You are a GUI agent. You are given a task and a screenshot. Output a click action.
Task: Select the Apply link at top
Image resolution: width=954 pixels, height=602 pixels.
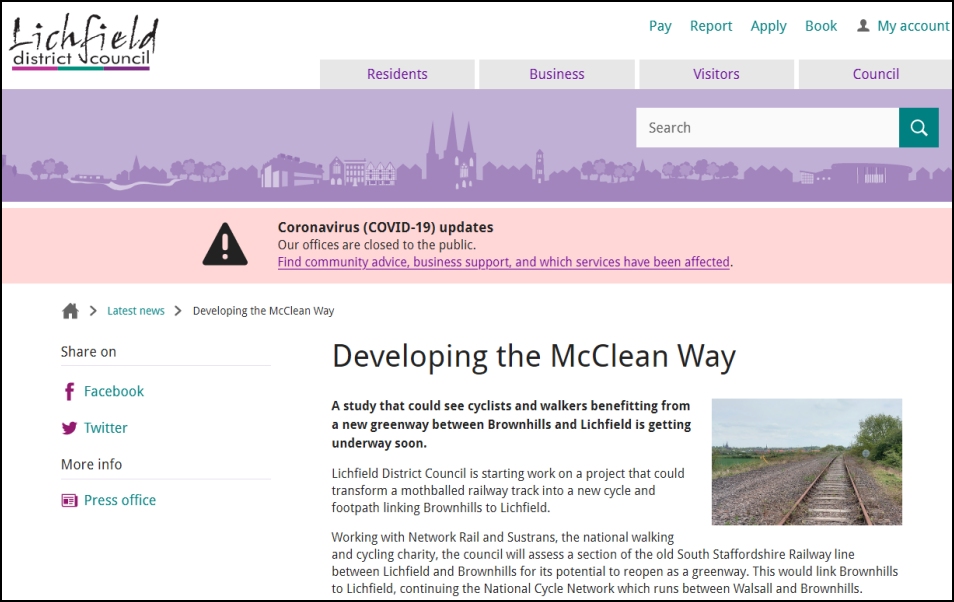pyautogui.click(x=768, y=26)
